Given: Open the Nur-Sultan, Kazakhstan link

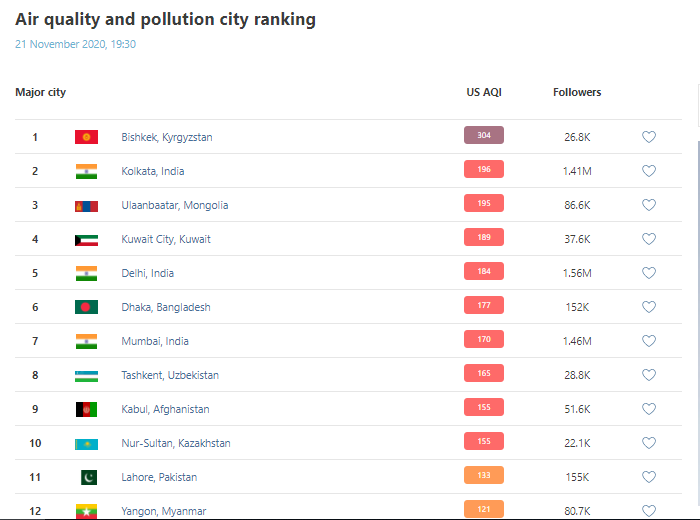Looking at the screenshot, I should click(x=175, y=443).
